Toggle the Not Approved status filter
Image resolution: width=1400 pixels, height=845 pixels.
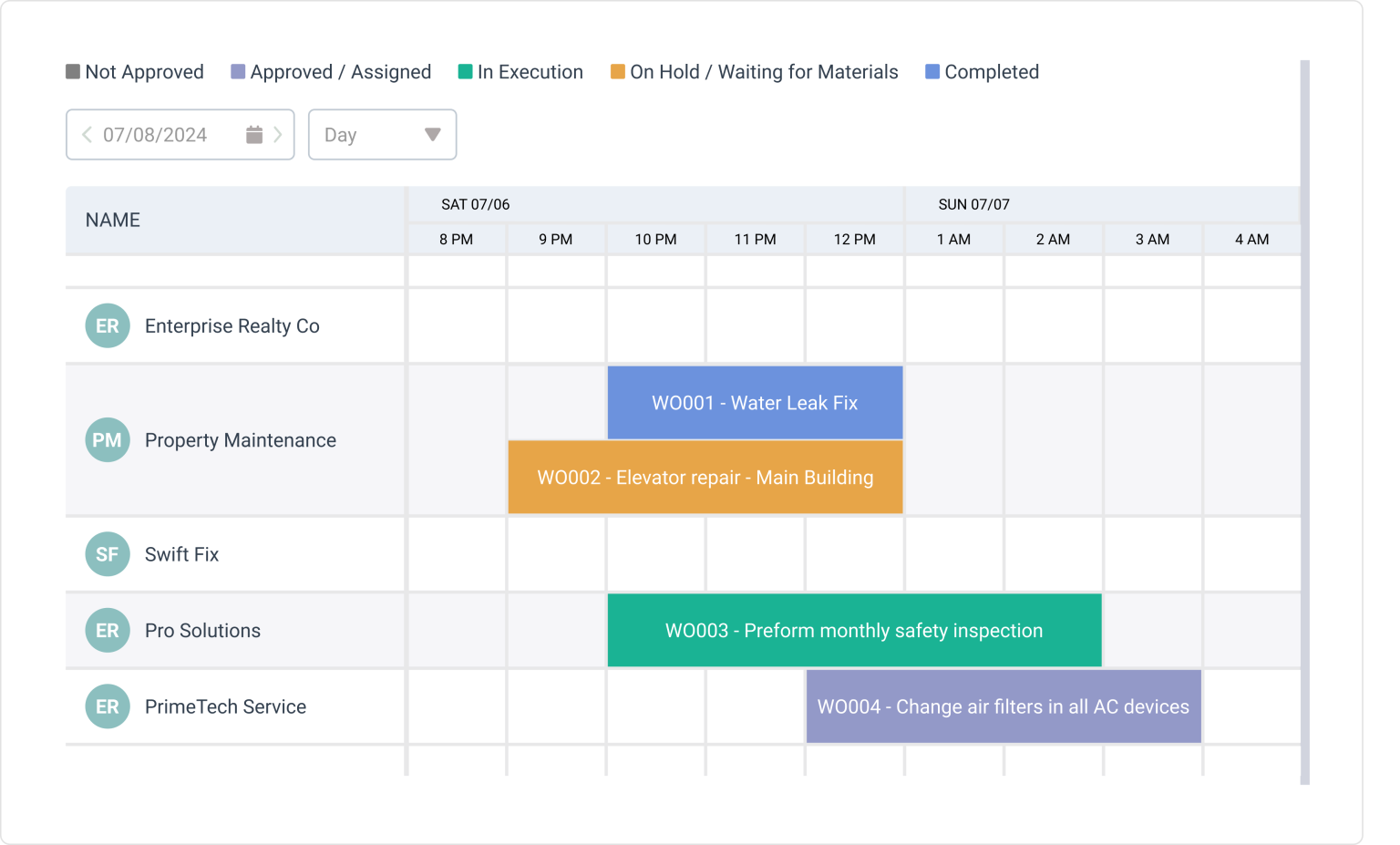72,71
